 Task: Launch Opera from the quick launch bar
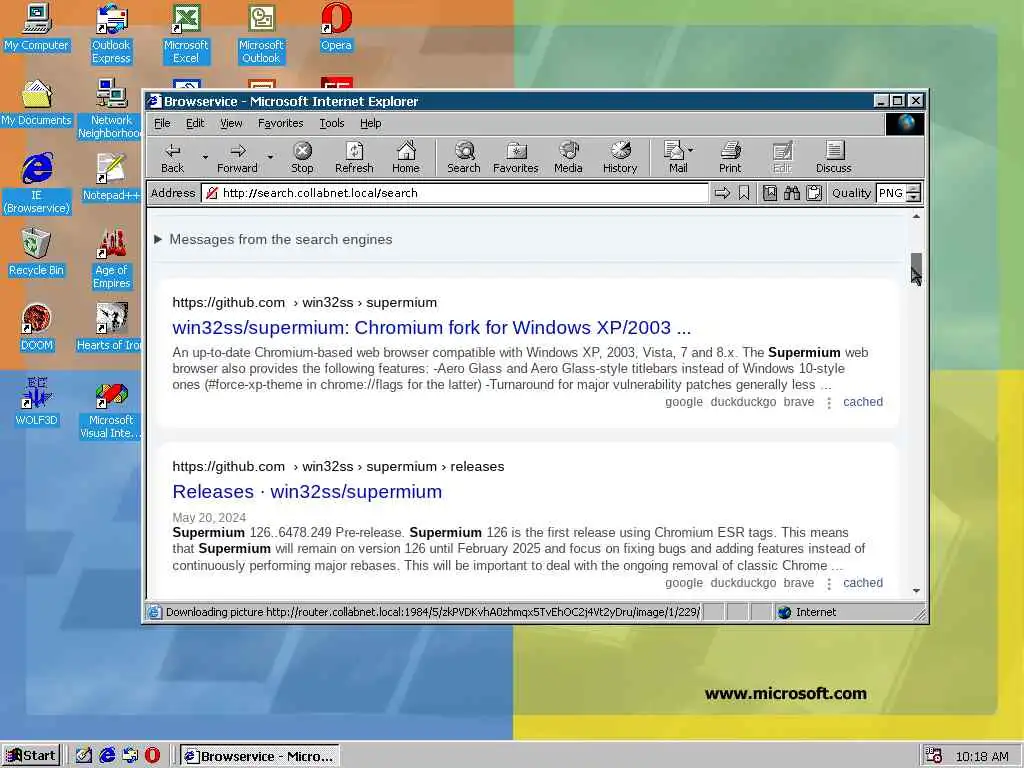(152, 756)
